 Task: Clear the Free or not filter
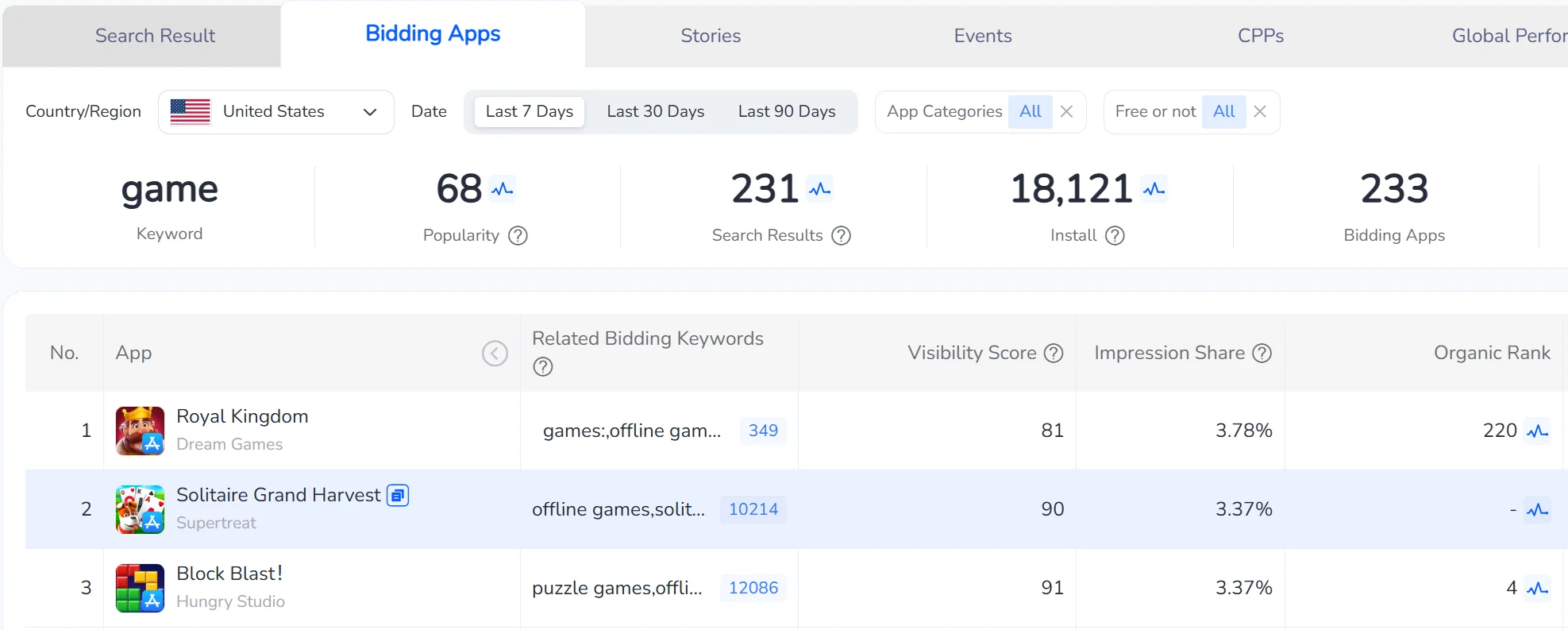tap(1260, 112)
